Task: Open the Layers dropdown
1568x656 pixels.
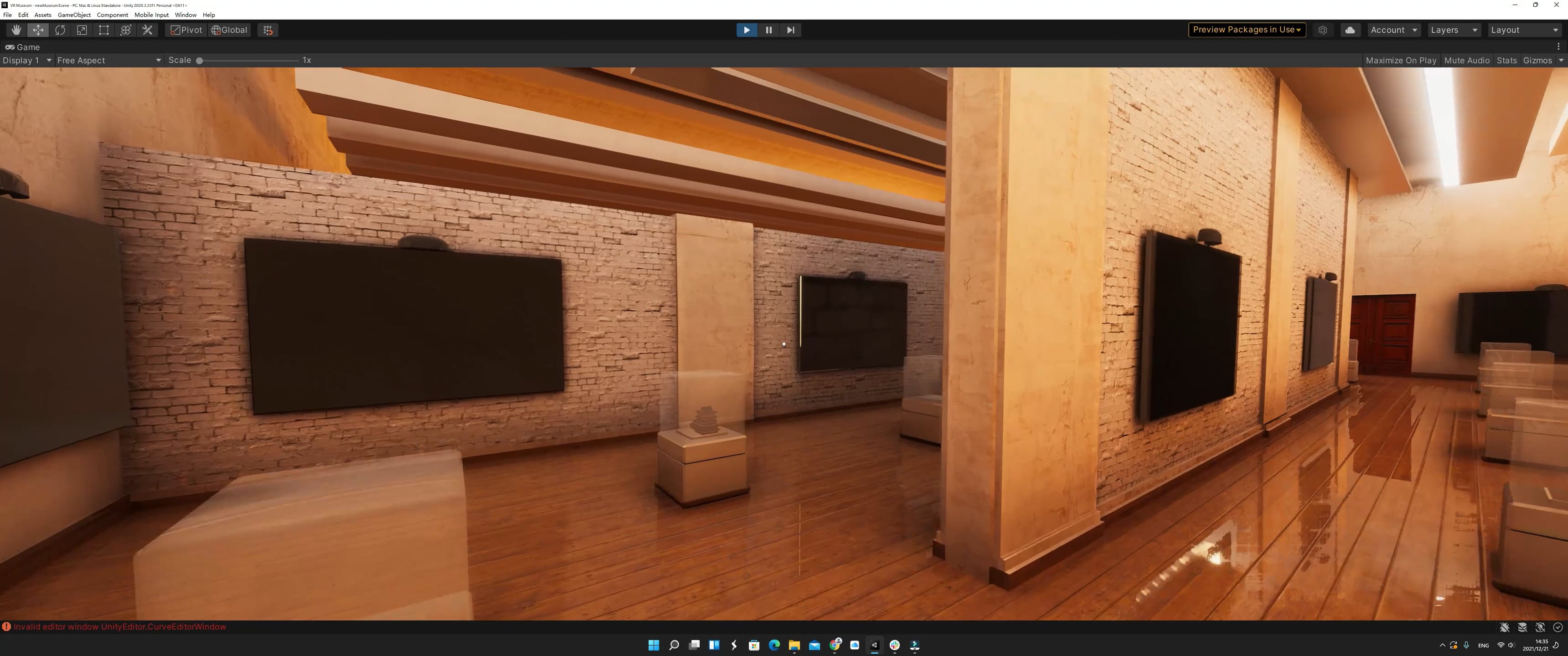Action: (1454, 30)
